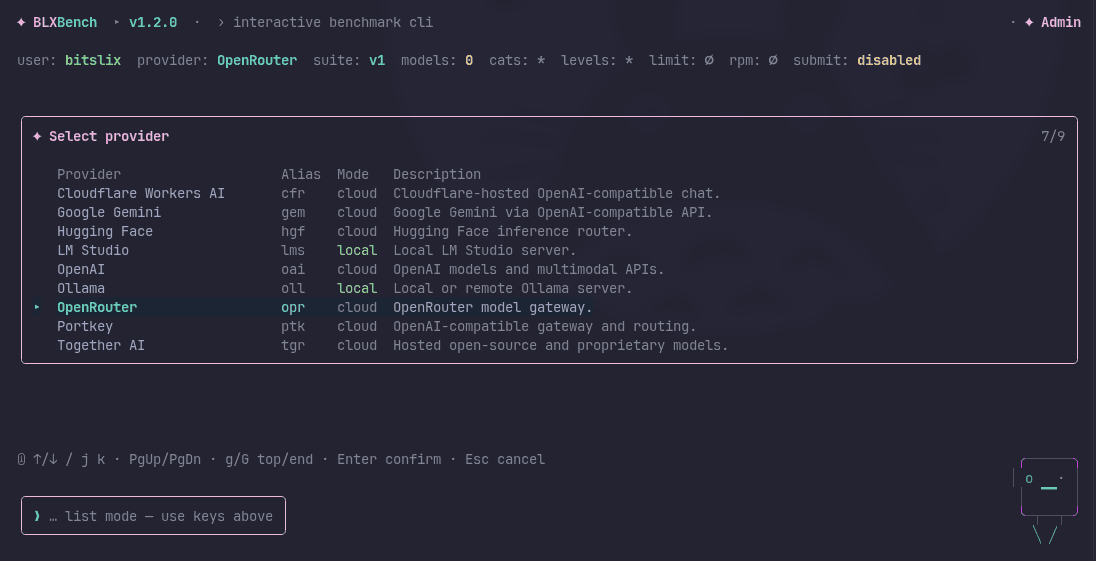This screenshot has height=561, width=1096.
Task: Click the Description column header
Action: [x=437, y=175]
